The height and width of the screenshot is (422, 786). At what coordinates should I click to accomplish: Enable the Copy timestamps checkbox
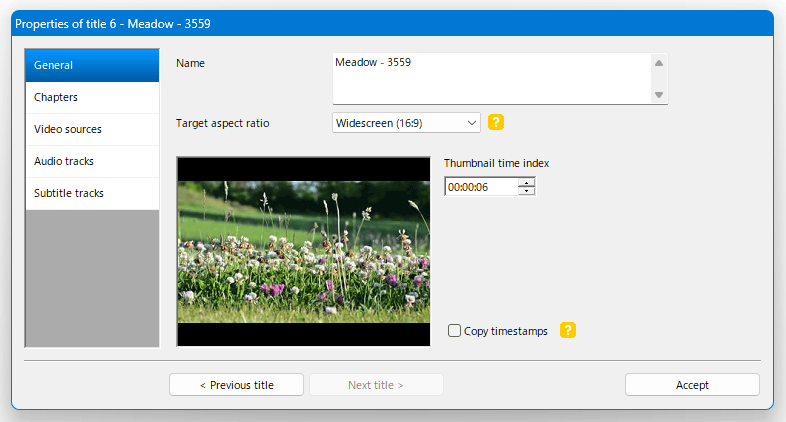click(454, 331)
